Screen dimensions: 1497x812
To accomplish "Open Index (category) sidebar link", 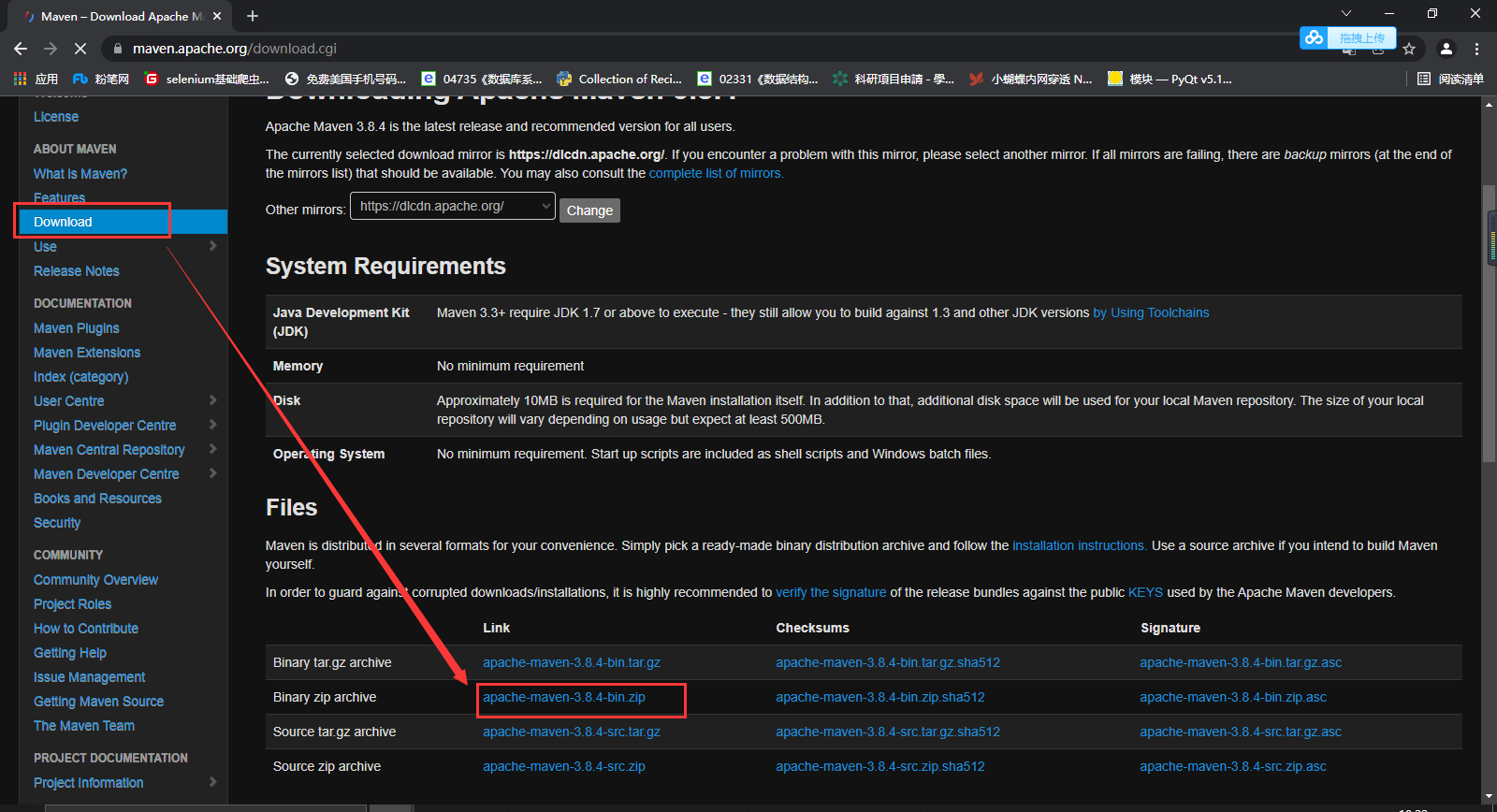I will [81, 377].
